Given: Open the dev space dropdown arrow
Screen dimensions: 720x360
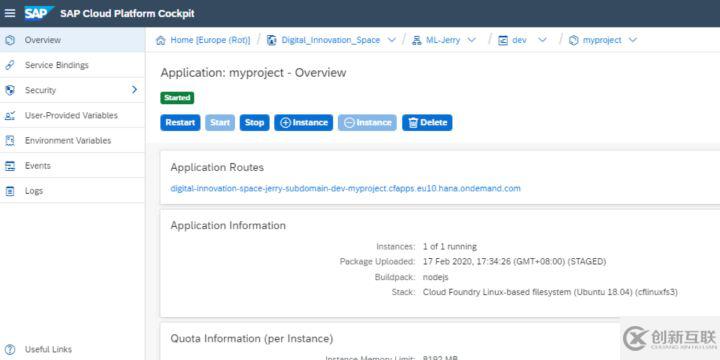Looking at the screenshot, I should coord(542,40).
